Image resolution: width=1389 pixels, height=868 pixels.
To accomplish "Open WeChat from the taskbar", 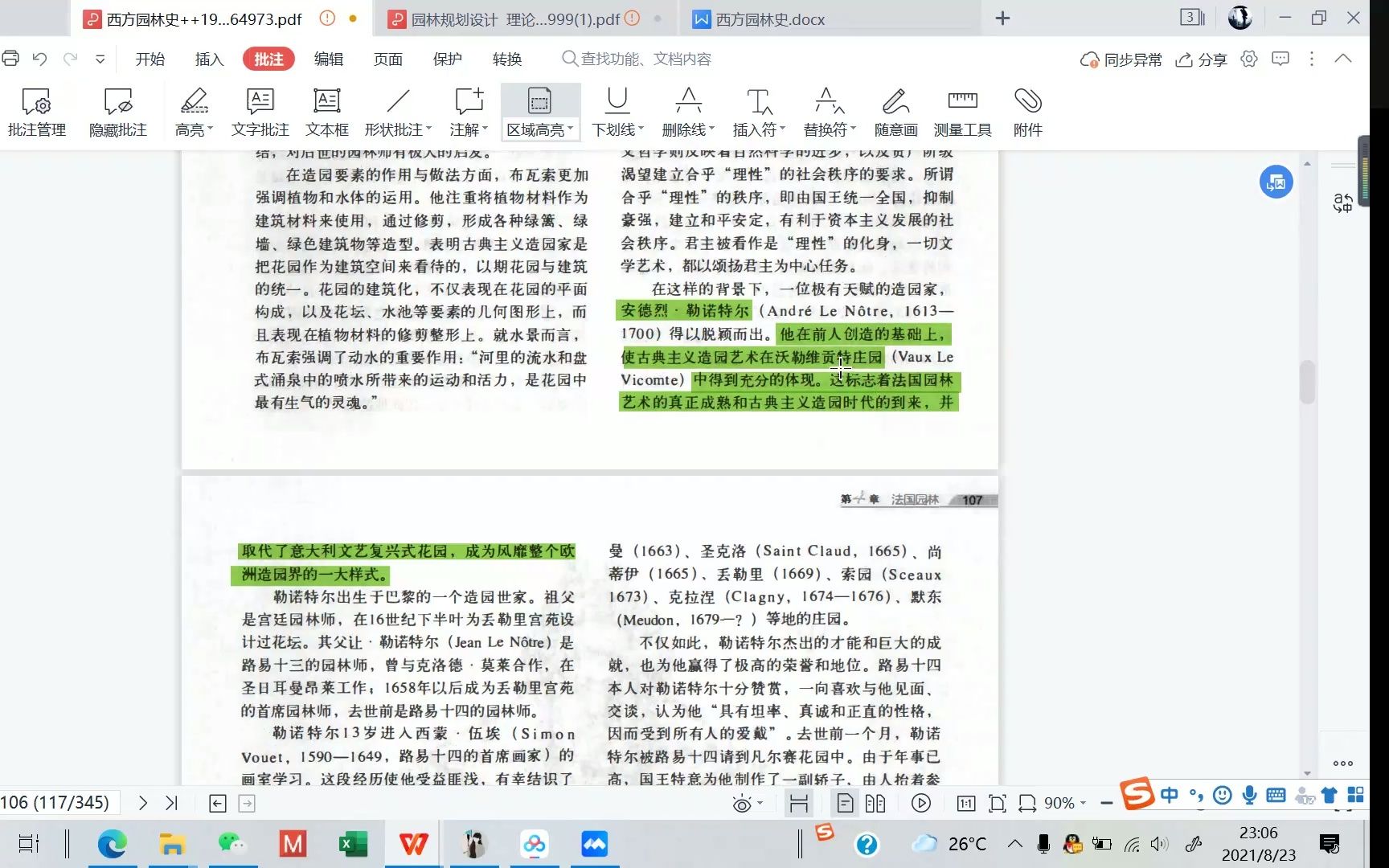I will click(x=232, y=844).
